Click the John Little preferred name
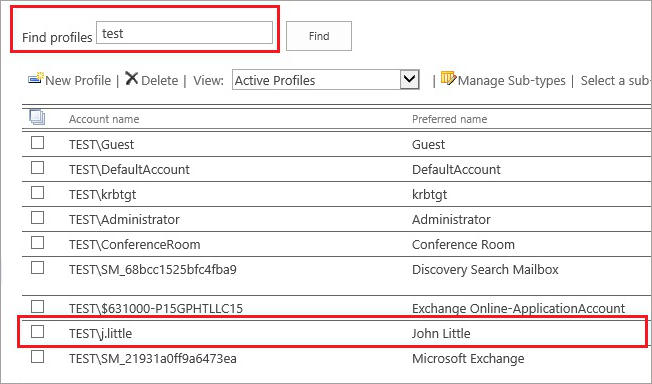 (441, 333)
